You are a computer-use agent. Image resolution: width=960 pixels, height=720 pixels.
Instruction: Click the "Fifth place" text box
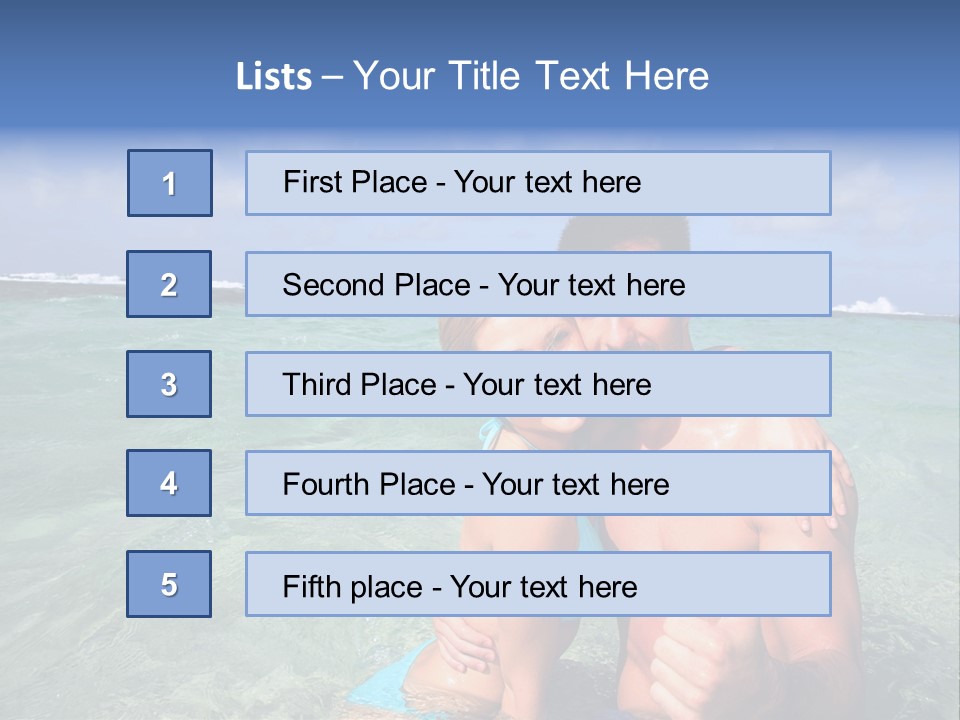[x=538, y=585]
